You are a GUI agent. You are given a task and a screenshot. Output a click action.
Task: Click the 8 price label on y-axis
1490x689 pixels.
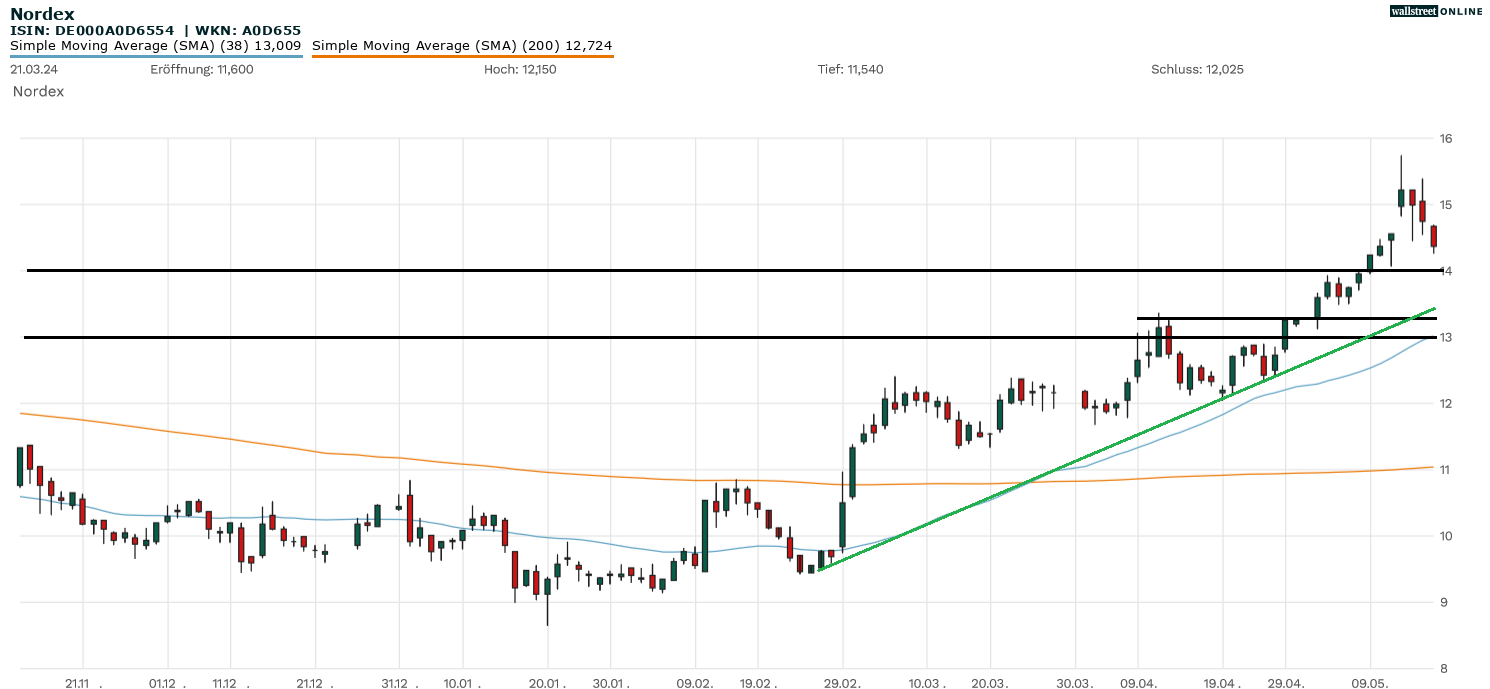tap(1445, 668)
